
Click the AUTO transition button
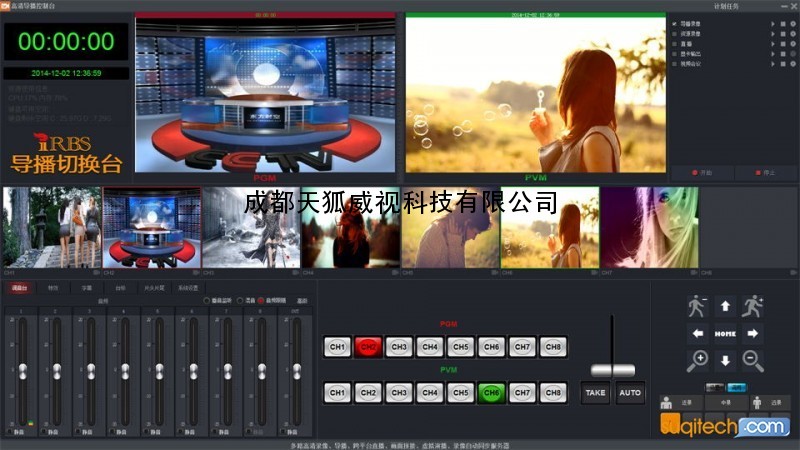(x=630, y=393)
